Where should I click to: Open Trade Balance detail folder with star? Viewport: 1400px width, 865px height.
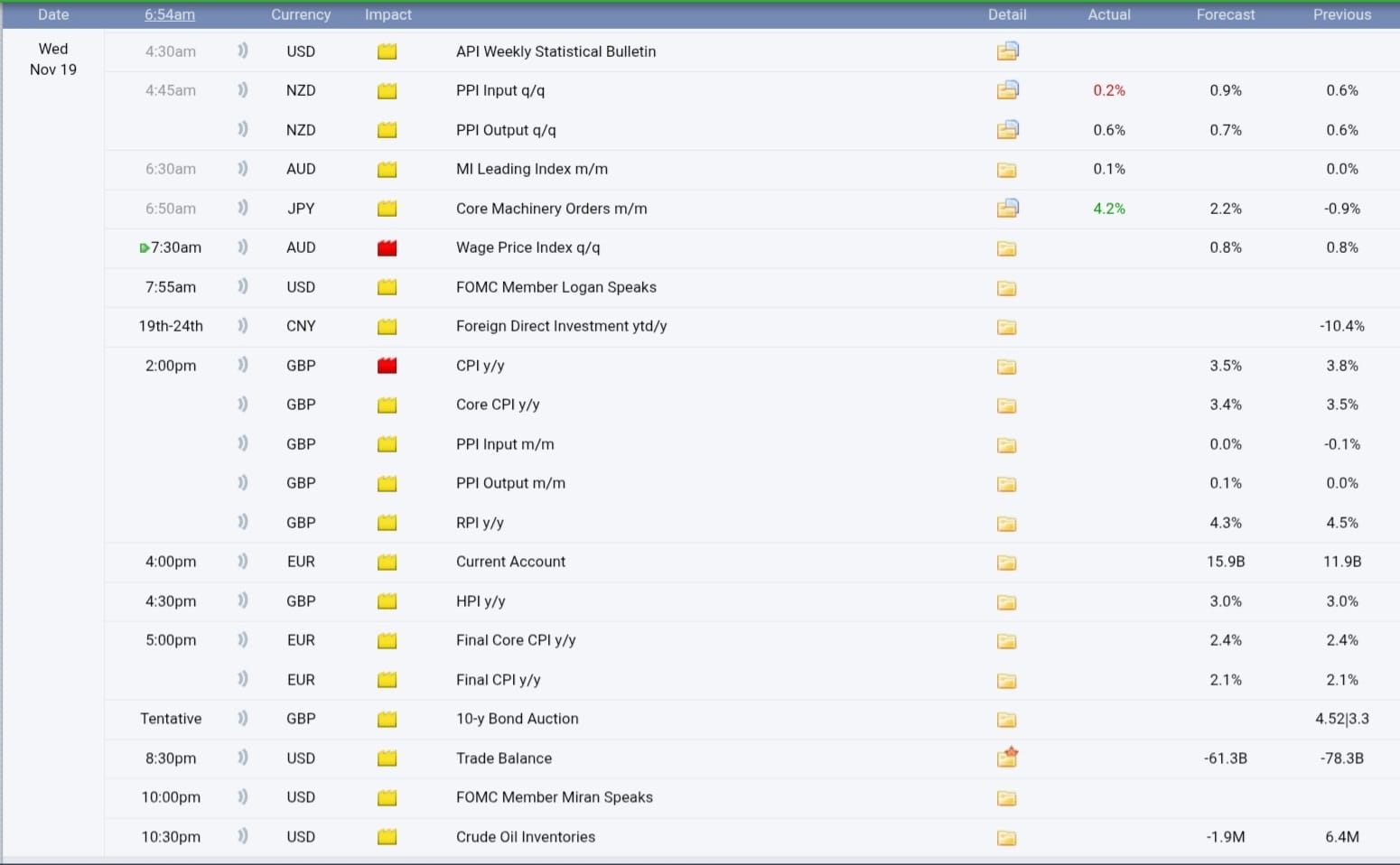pyautogui.click(x=1007, y=758)
